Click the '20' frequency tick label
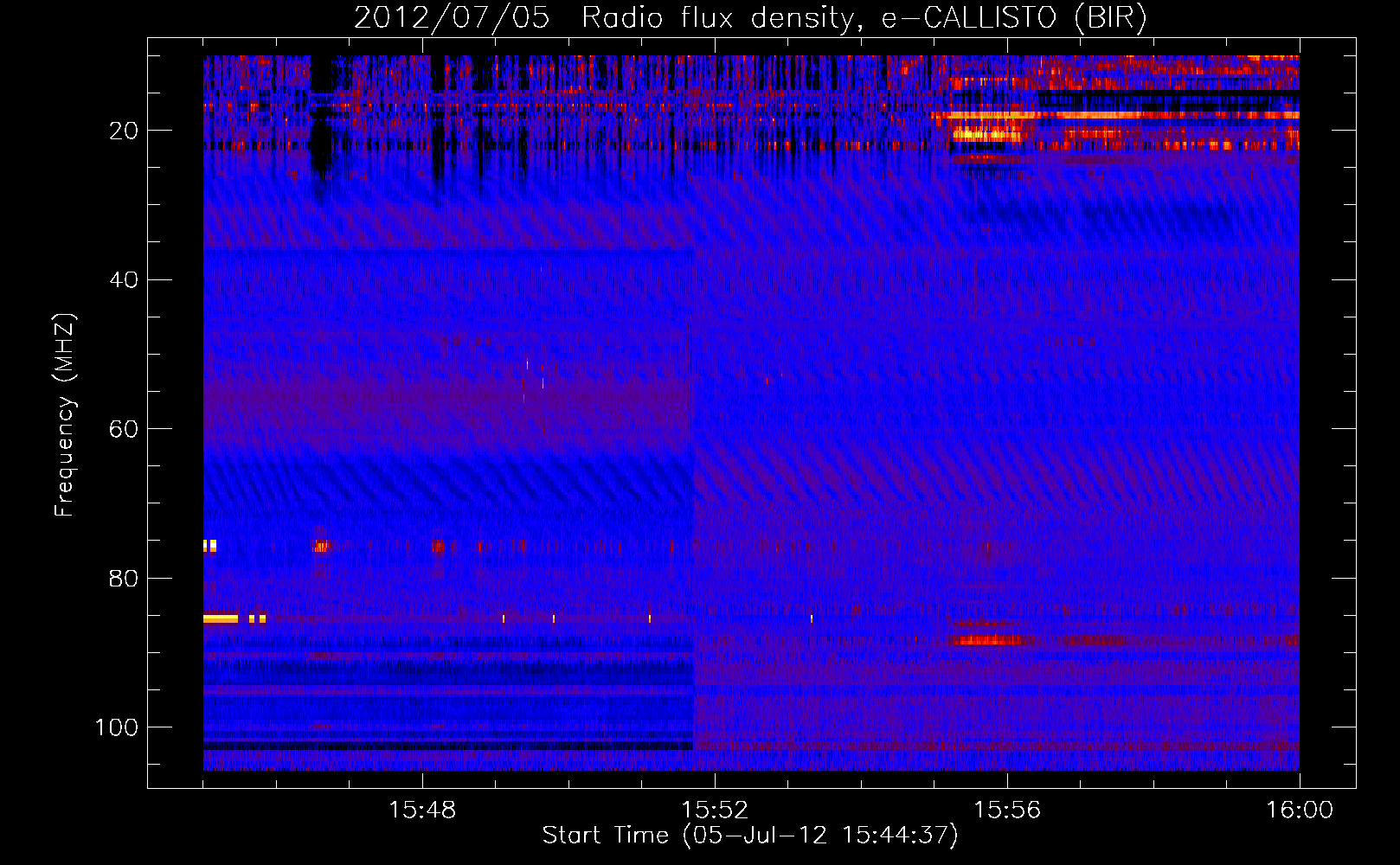This screenshot has height=865, width=1400. tap(124, 131)
